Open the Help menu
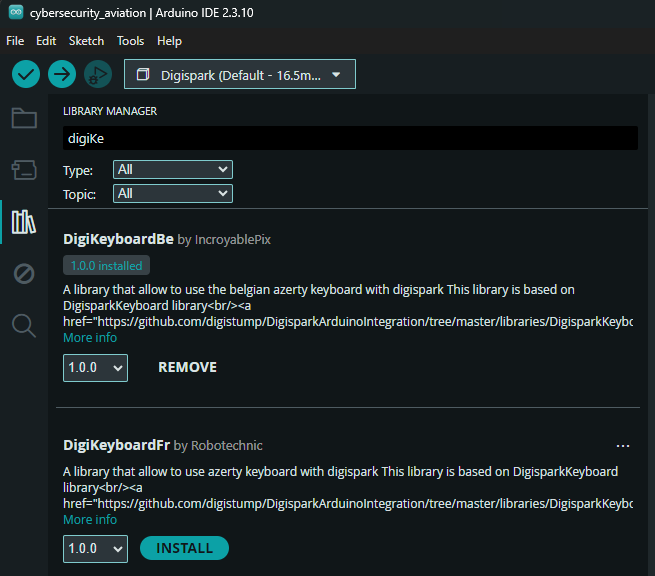Image resolution: width=655 pixels, height=576 pixels. (x=169, y=41)
